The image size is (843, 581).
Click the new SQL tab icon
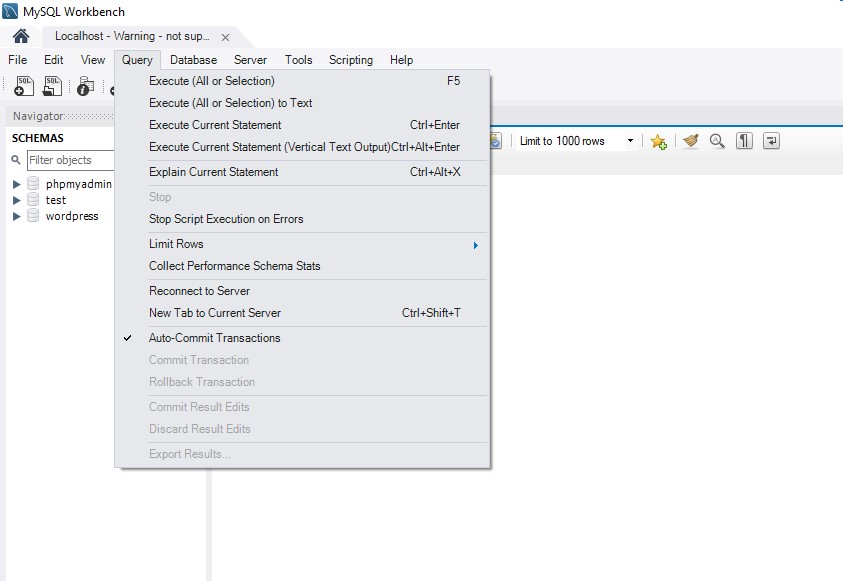24,87
